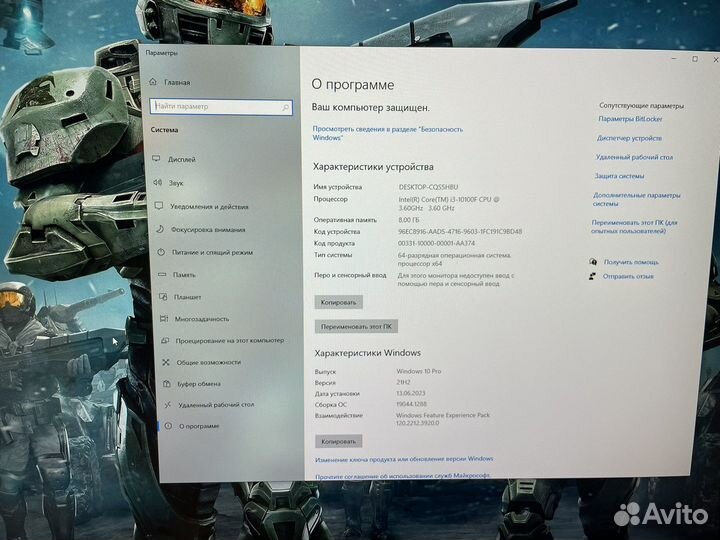The height and width of the screenshot is (540, 720).
Task: Click Отправить отзыв link
Action: pos(628,276)
